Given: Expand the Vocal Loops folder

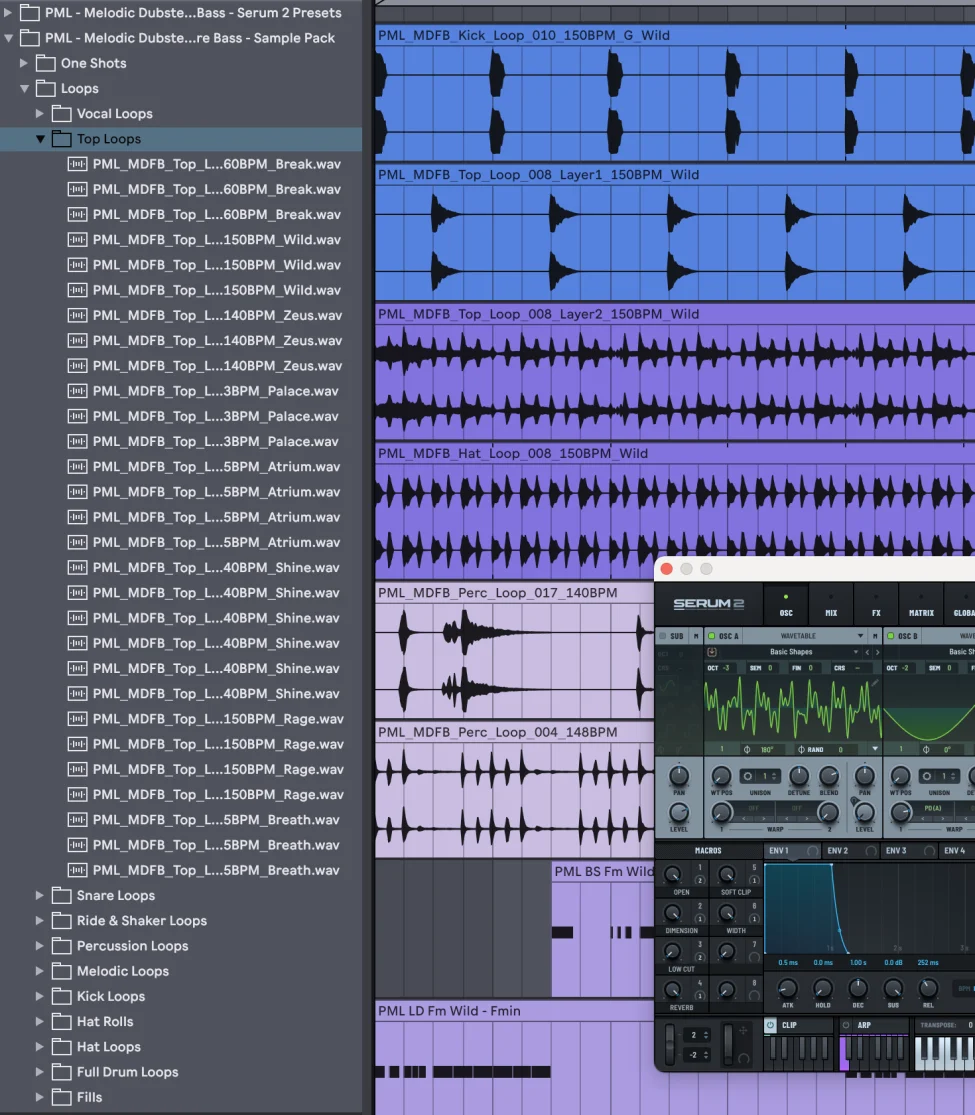Looking at the screenshot, I should [40, 114].
